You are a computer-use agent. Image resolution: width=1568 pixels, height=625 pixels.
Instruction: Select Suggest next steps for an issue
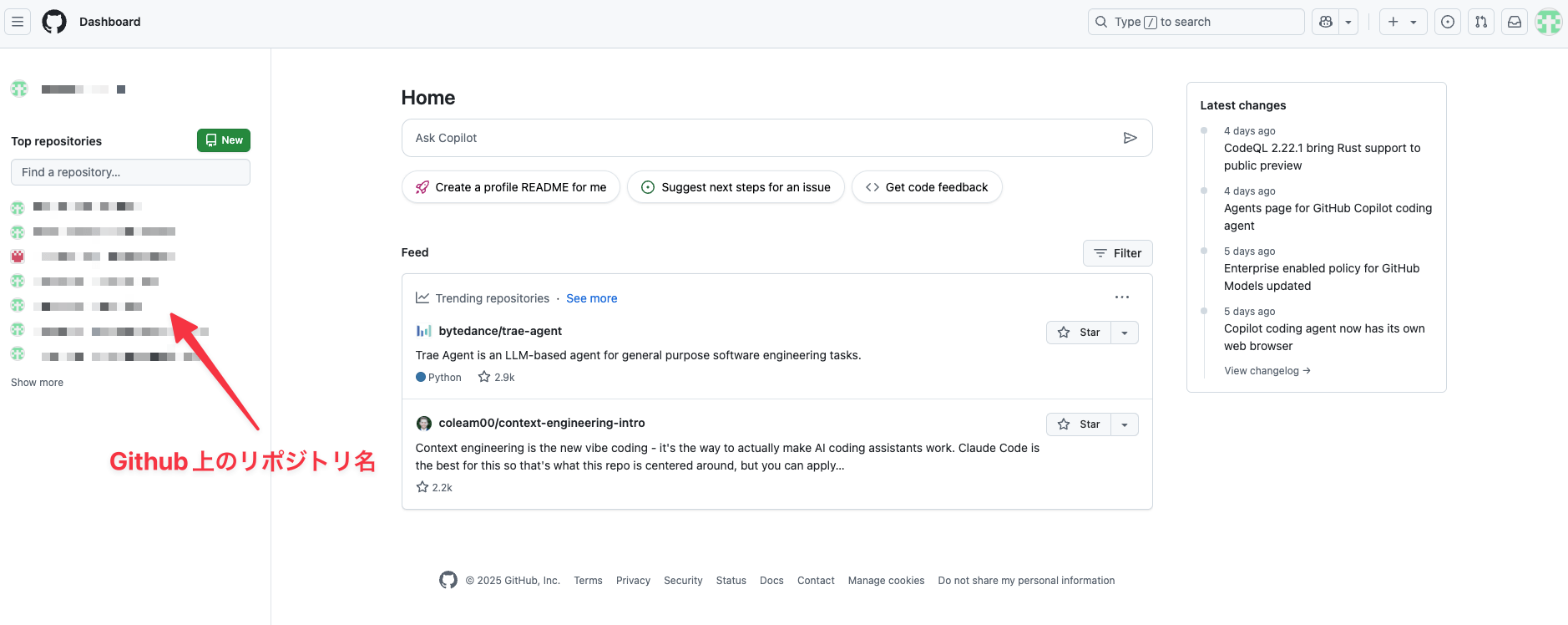736,187
